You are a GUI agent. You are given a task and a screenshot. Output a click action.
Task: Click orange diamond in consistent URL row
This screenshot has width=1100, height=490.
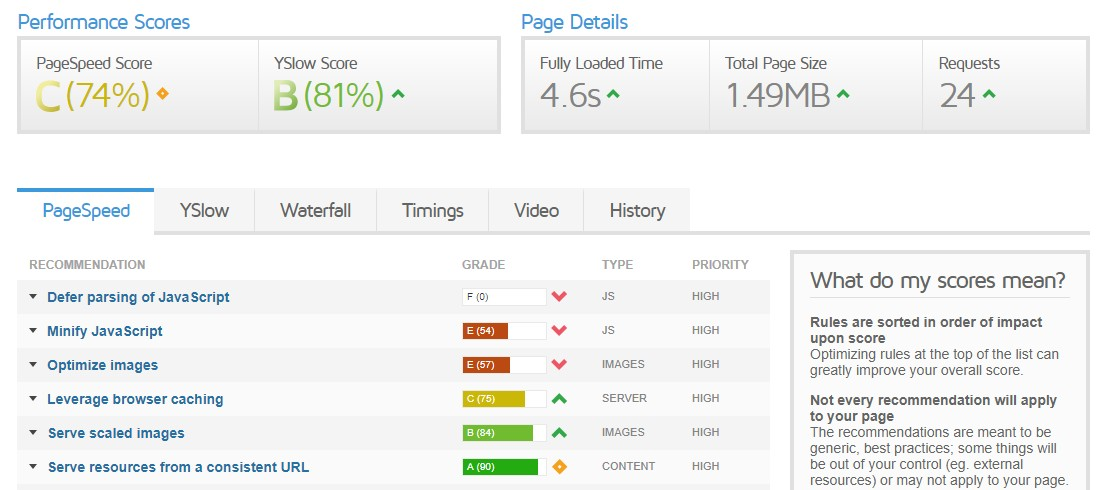point(559,467)
